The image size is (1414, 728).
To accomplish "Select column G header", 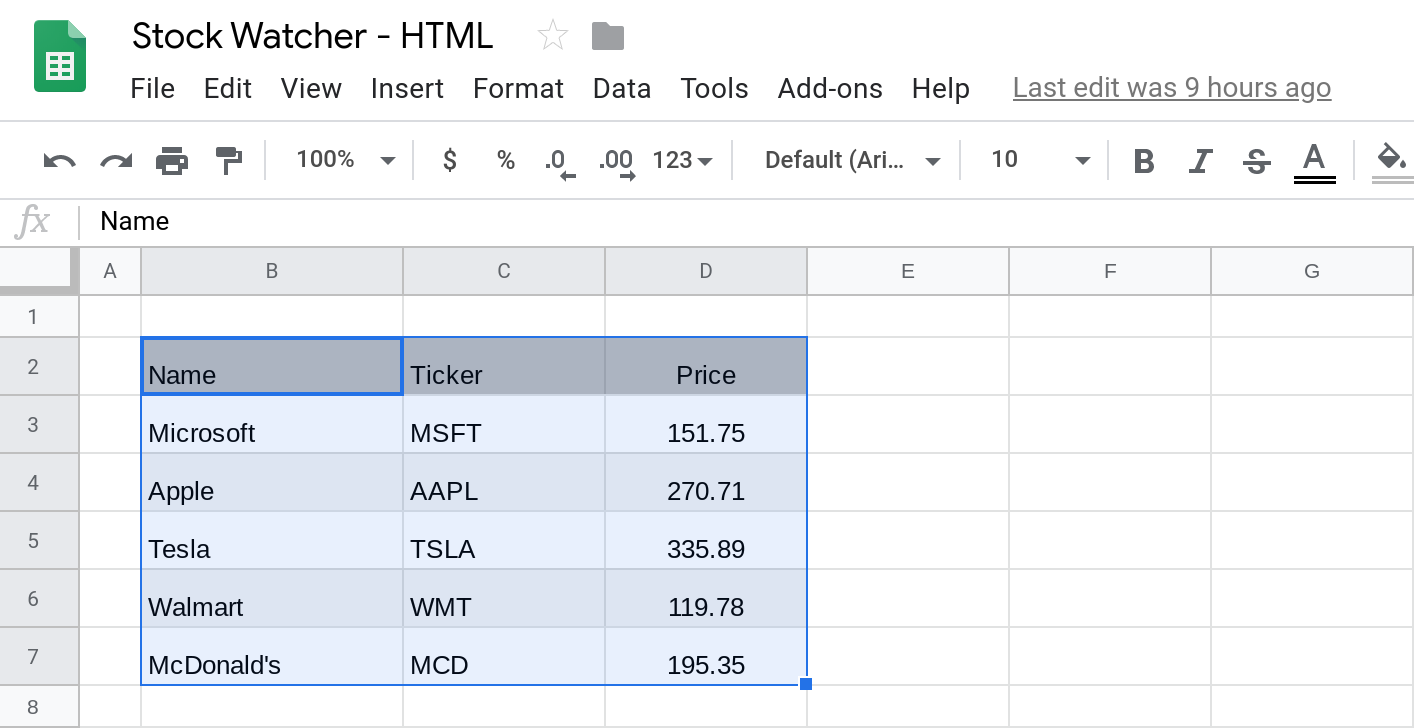I will point(1312,271).
